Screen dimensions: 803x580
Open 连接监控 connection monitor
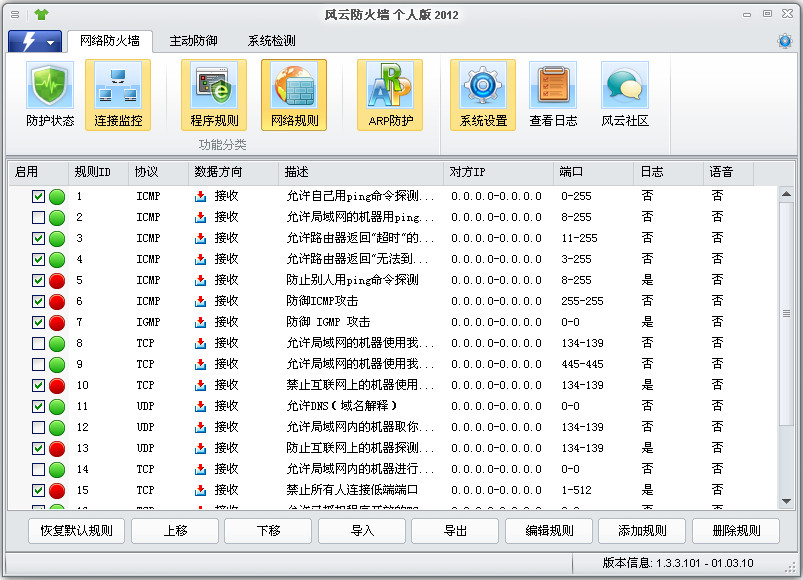pos(118,95)
